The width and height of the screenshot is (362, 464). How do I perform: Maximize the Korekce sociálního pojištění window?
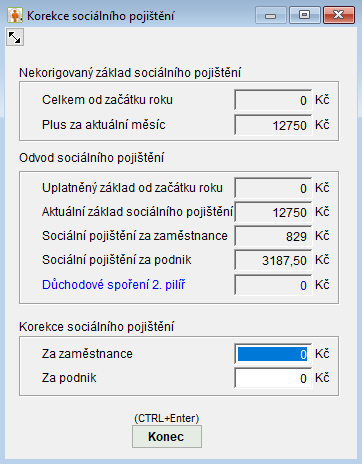tap(304, 15)
